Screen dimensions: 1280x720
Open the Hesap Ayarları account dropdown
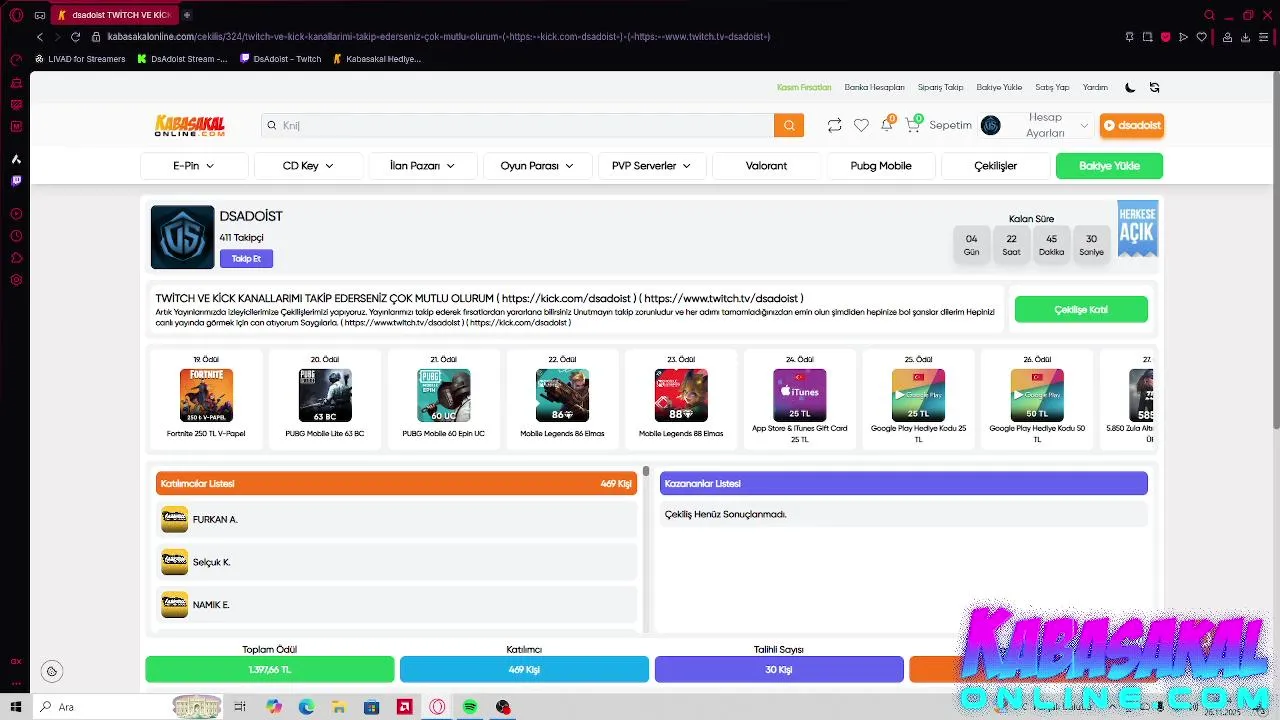pos(1035,125)
